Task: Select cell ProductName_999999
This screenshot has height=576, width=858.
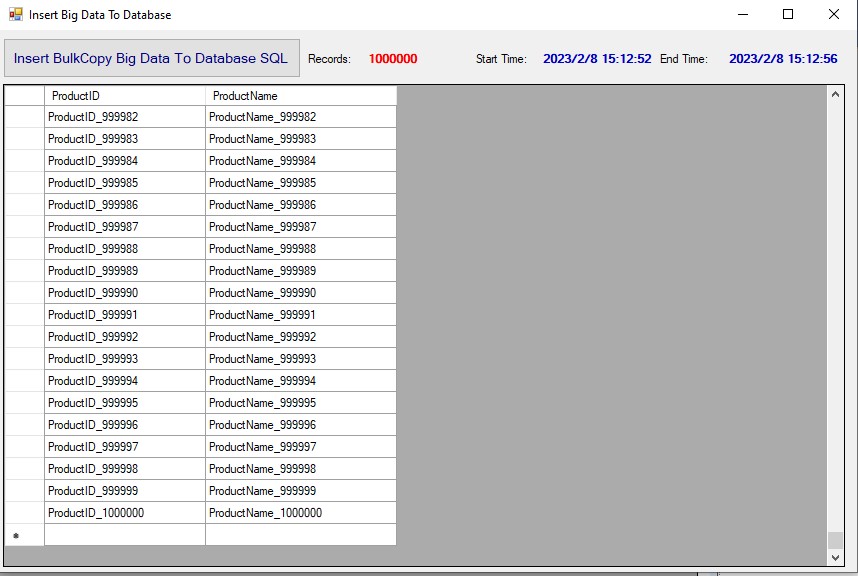Action: (301, 491)
